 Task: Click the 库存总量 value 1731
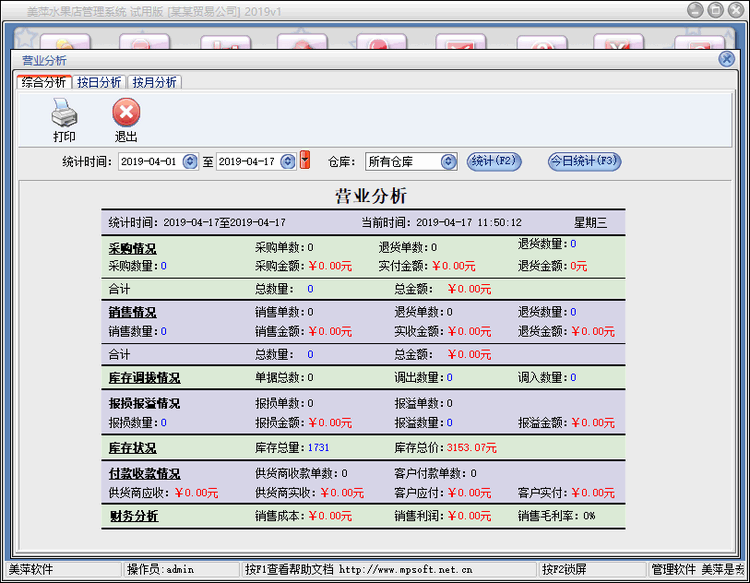pos(319,448)
